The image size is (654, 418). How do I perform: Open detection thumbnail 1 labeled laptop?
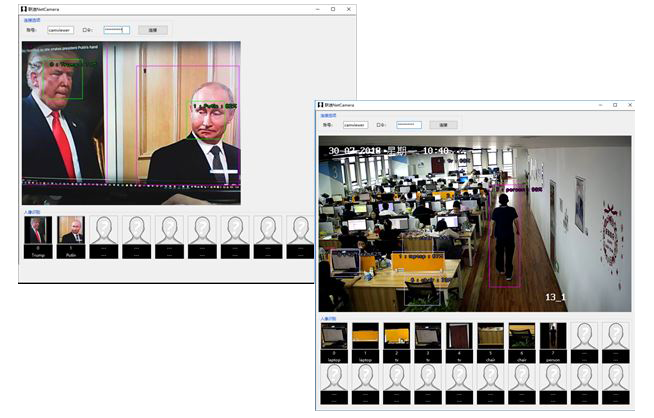(x=365, y=337)
